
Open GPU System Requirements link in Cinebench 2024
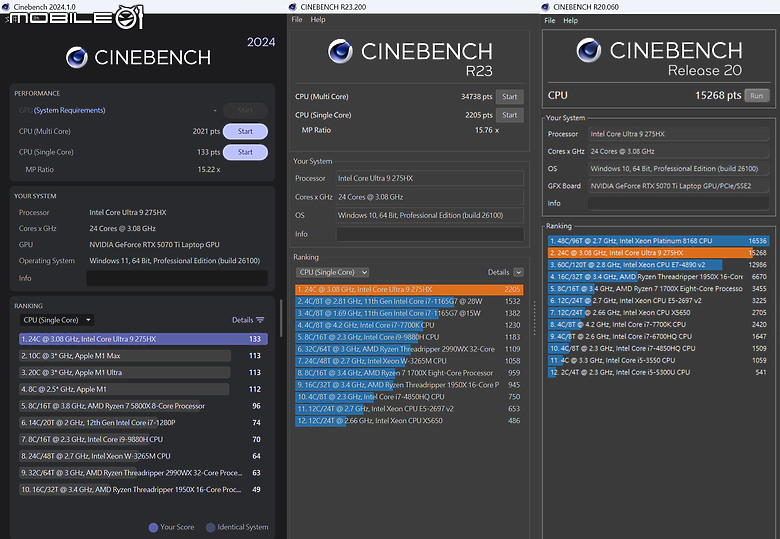click(x=70, y=110)
